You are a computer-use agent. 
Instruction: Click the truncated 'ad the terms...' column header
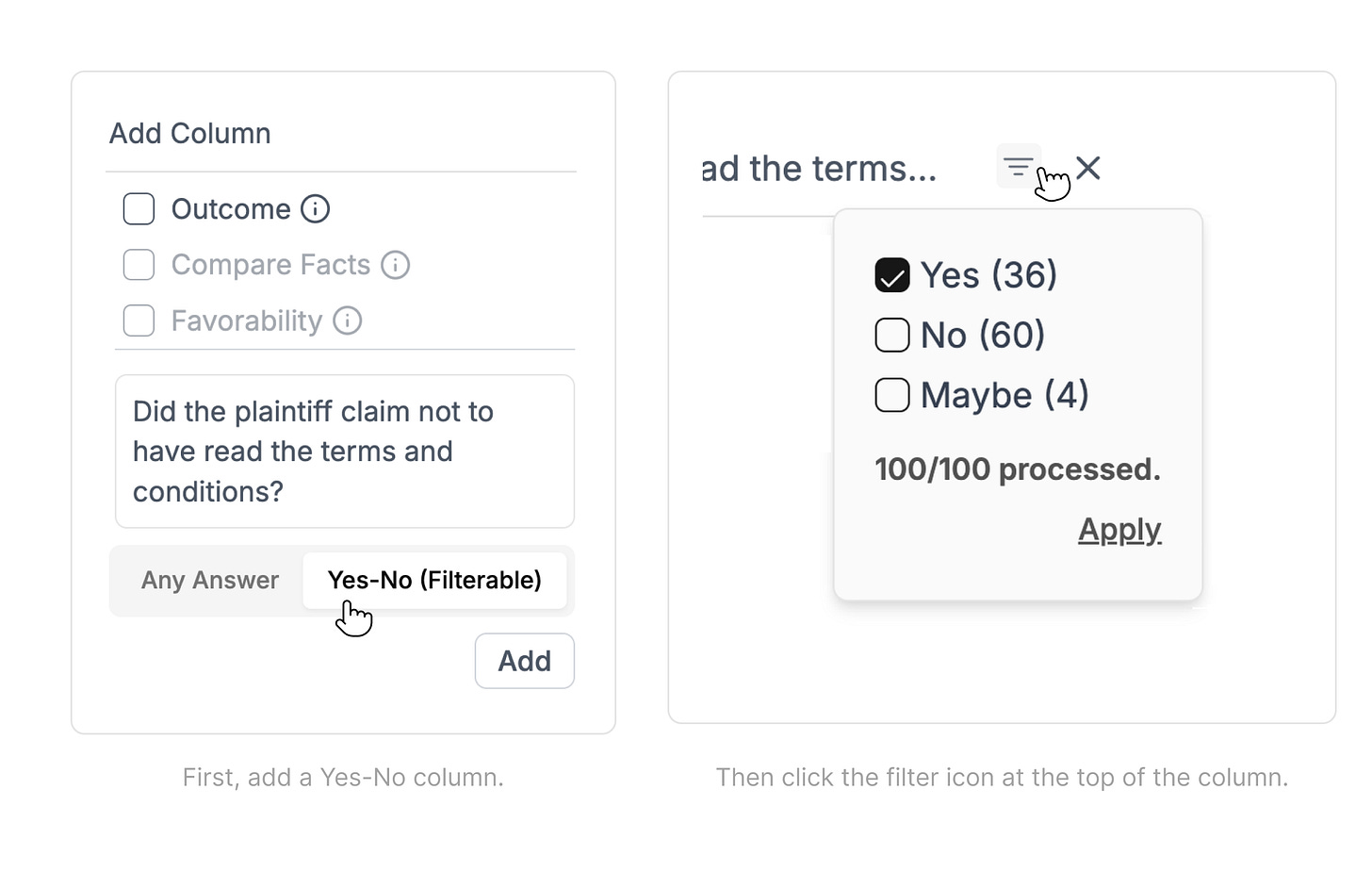(819, 169)
